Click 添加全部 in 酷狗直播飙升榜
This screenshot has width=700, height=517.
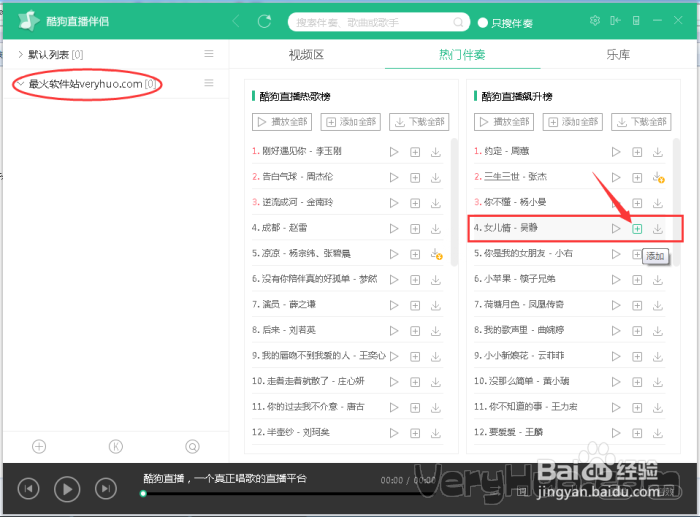tap(573, 122)
